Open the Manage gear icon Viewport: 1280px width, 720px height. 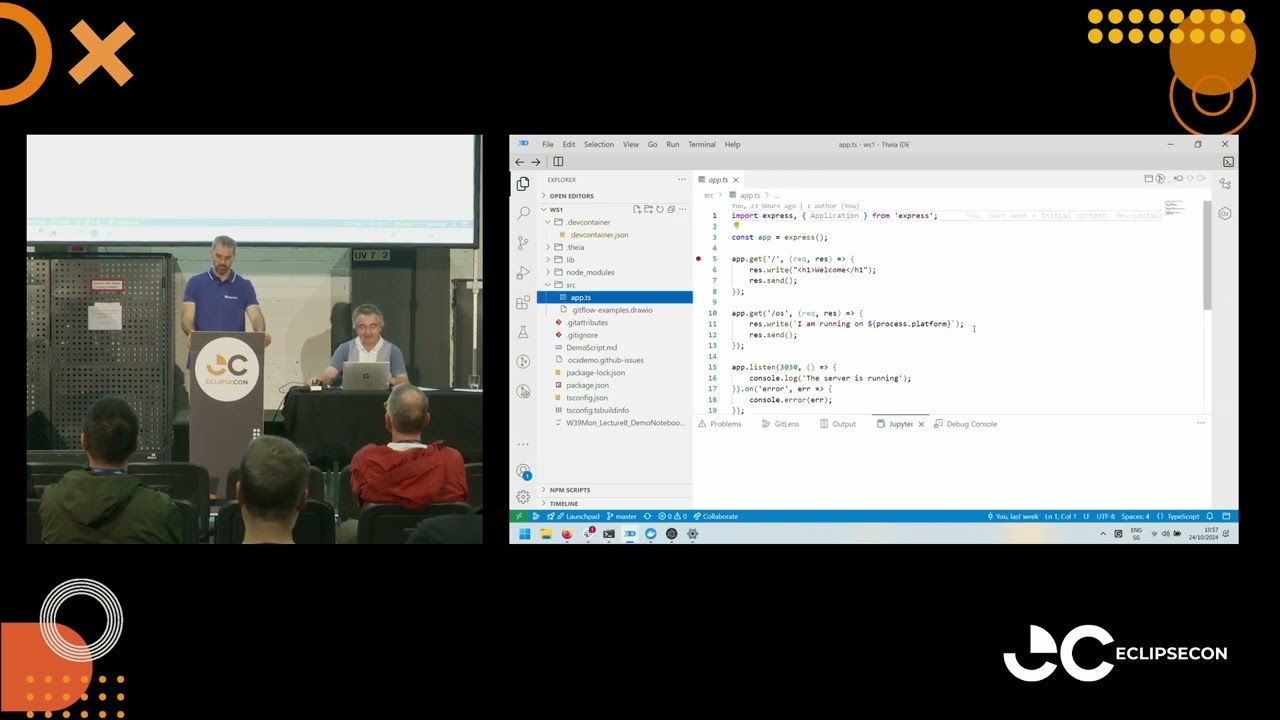coord(523,497)
